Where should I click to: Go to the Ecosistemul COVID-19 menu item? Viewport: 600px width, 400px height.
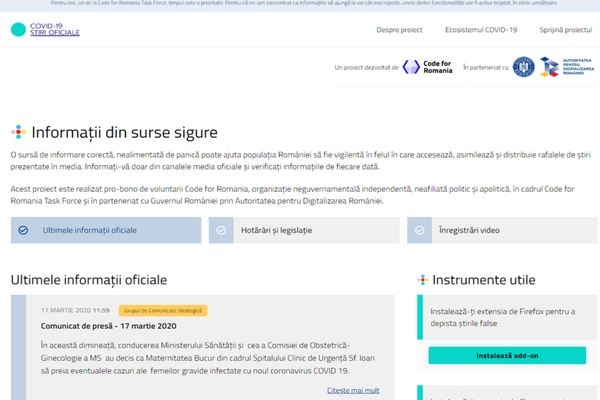pyautogui.click(x=481, y=30)
